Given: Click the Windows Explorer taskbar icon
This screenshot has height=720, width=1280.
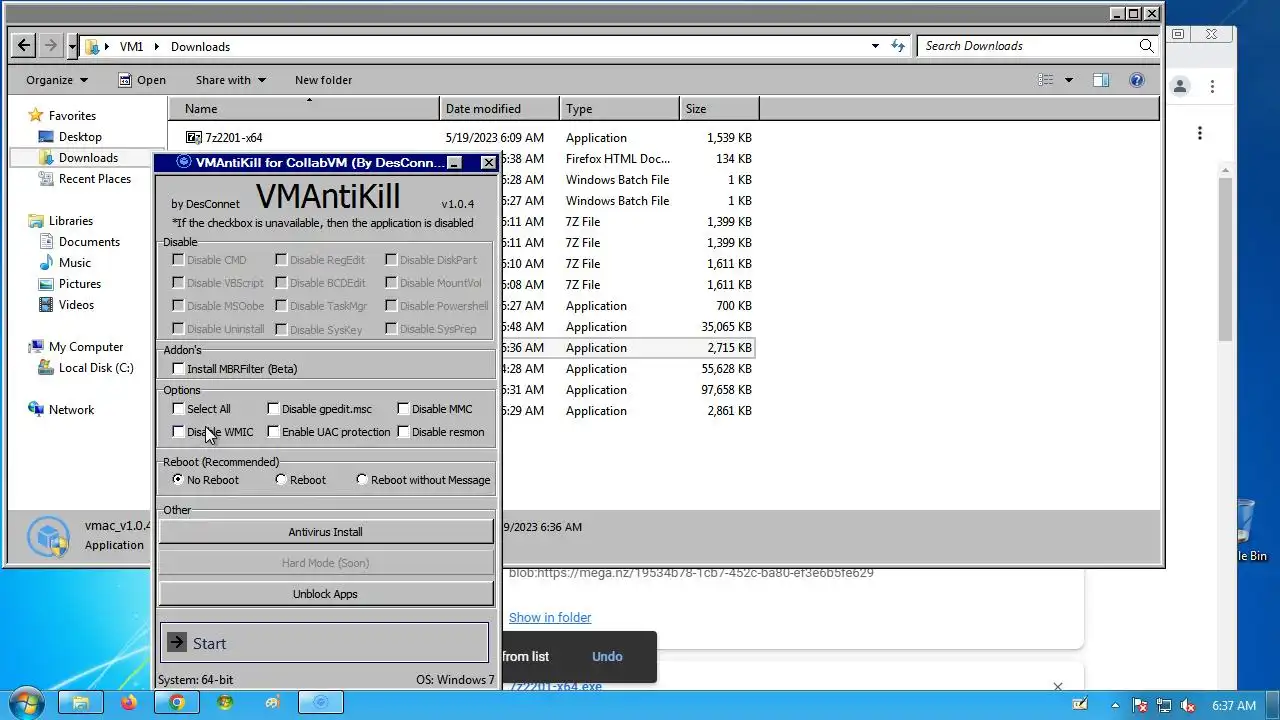Looking at the screenshot, I should [81, 703].
